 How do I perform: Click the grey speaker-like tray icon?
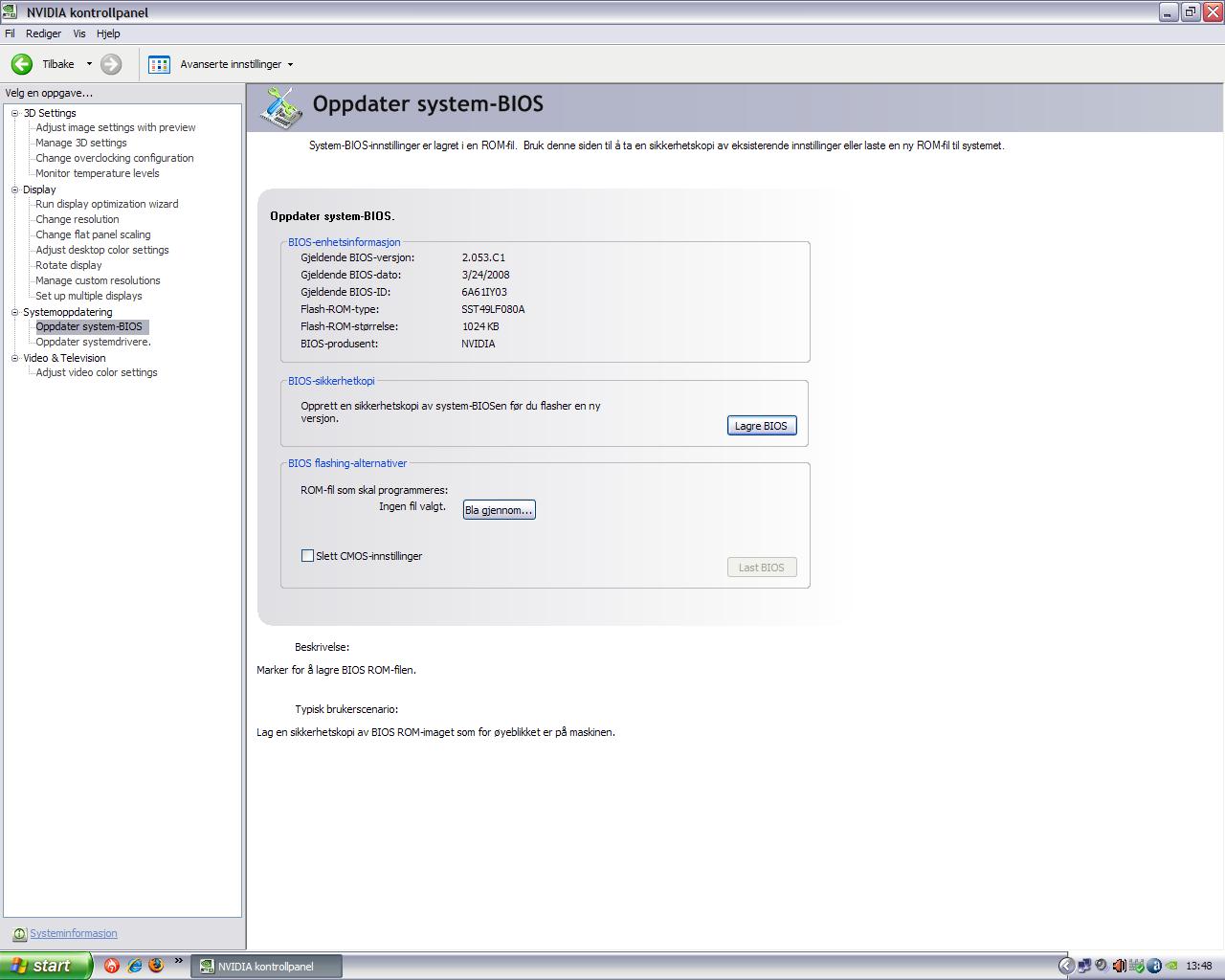[1102, 966]
